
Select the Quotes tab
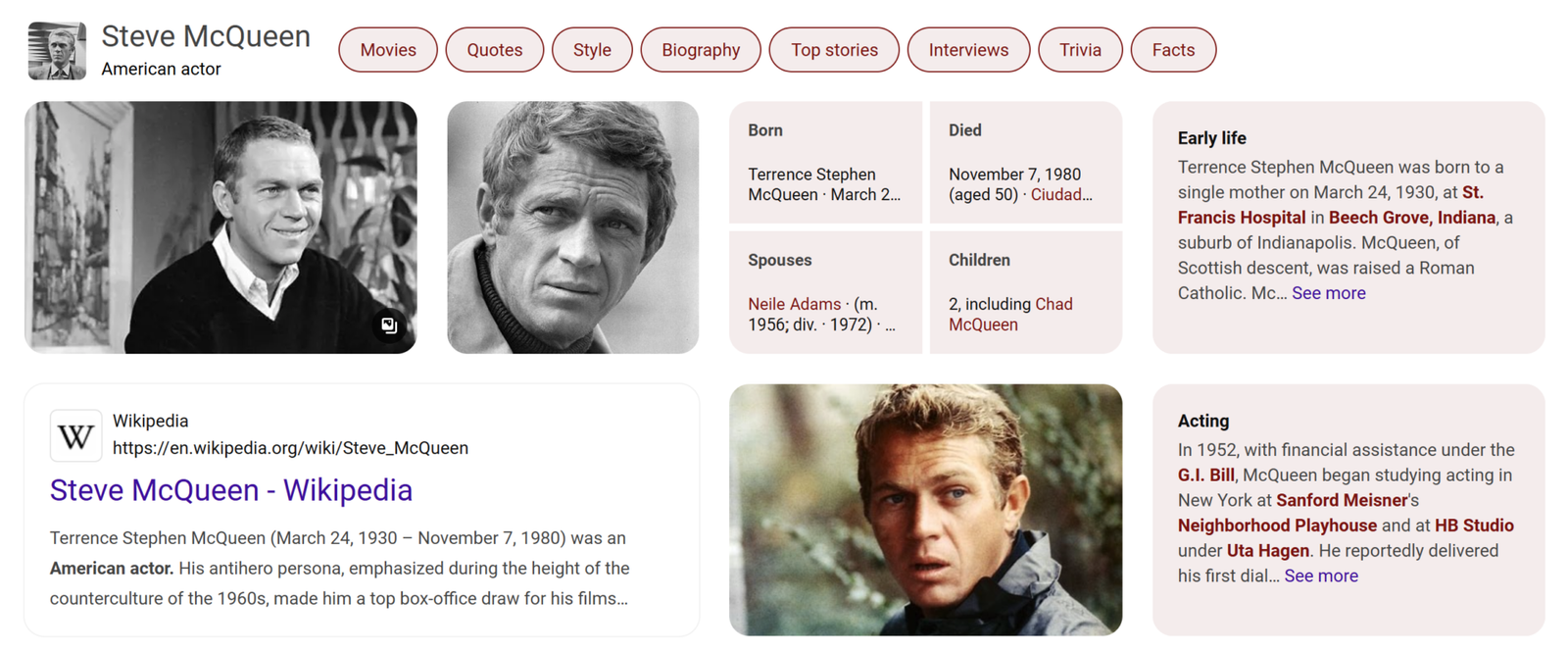click(x=494, y=50)
